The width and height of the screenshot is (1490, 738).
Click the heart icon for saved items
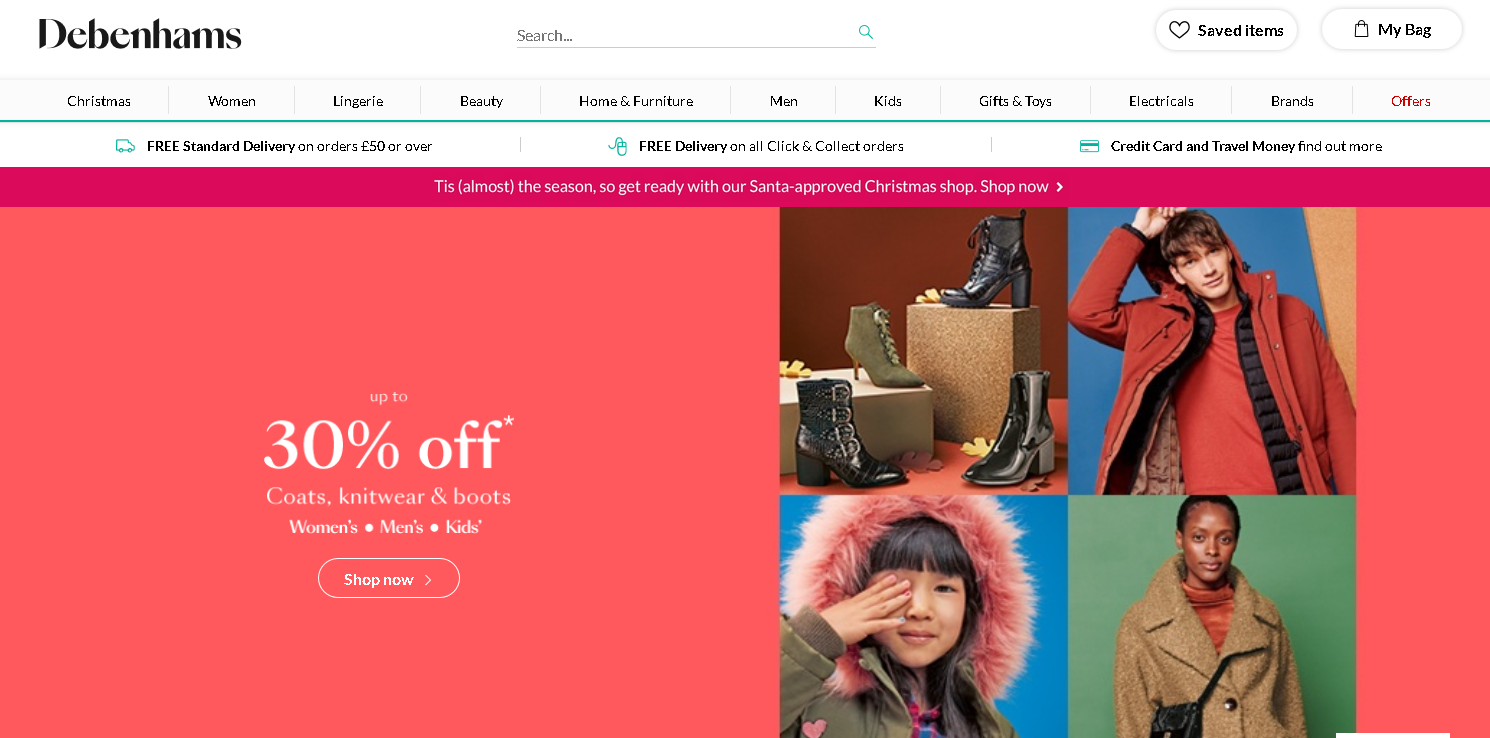1179,30
